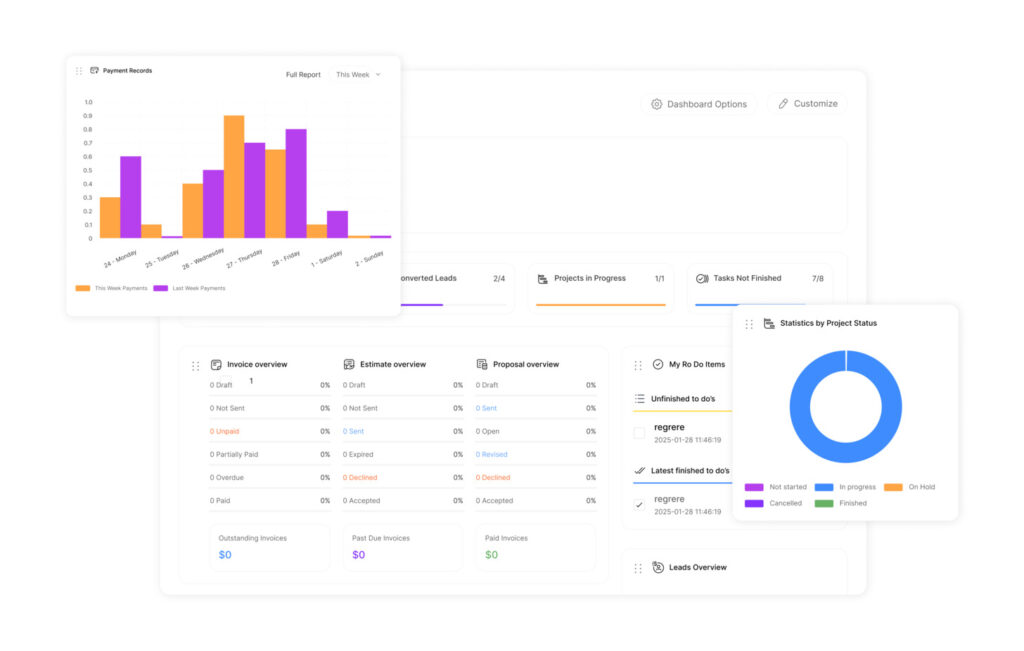This screenshot has width=1024, height=651.
Task: Click the Tasks Not Finished icon
Action: click(702, 279)
